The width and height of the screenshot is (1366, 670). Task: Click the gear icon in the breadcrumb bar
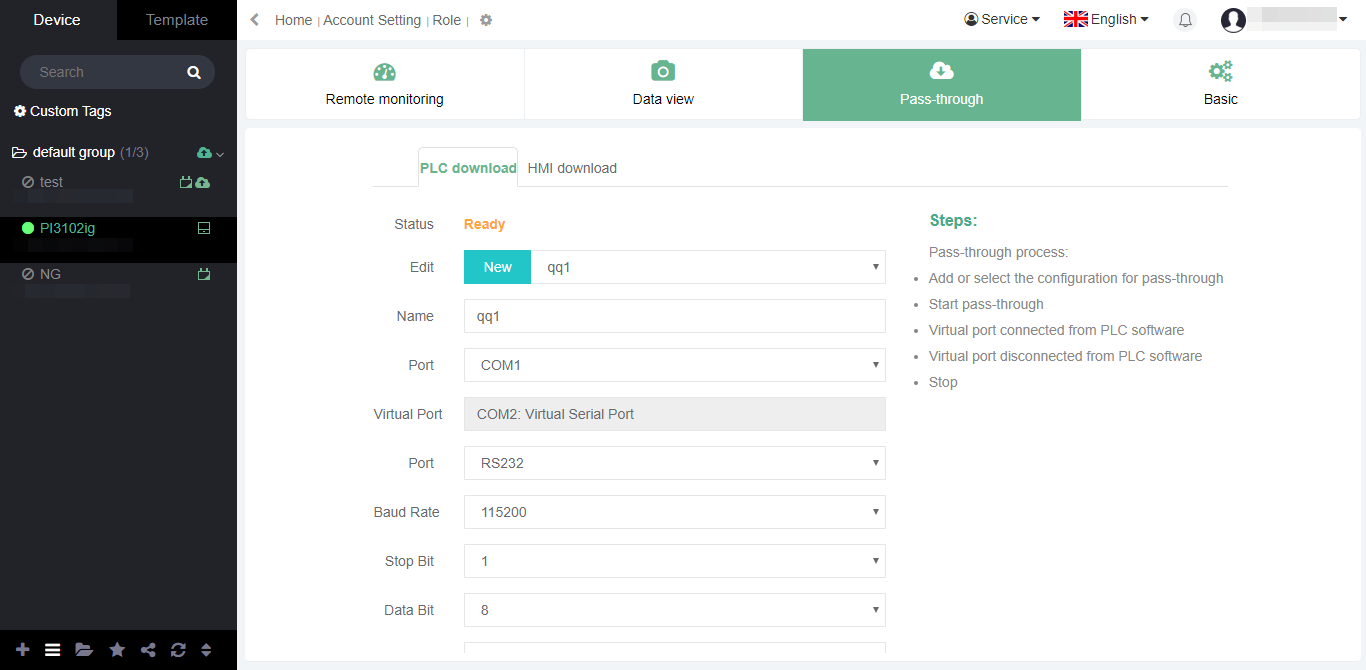point(486,20)
